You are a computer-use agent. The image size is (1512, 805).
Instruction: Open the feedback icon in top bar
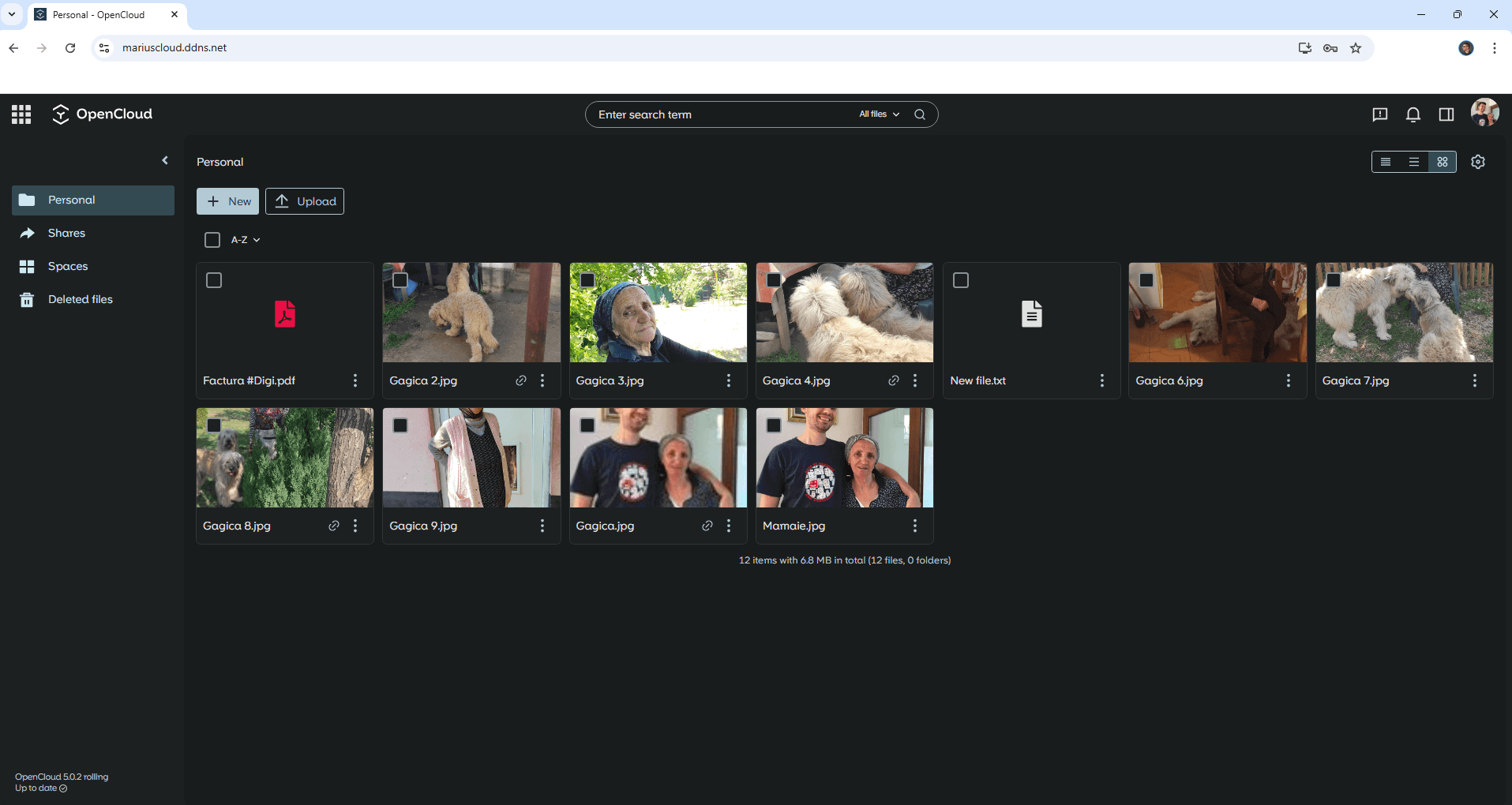point(1379,114)
